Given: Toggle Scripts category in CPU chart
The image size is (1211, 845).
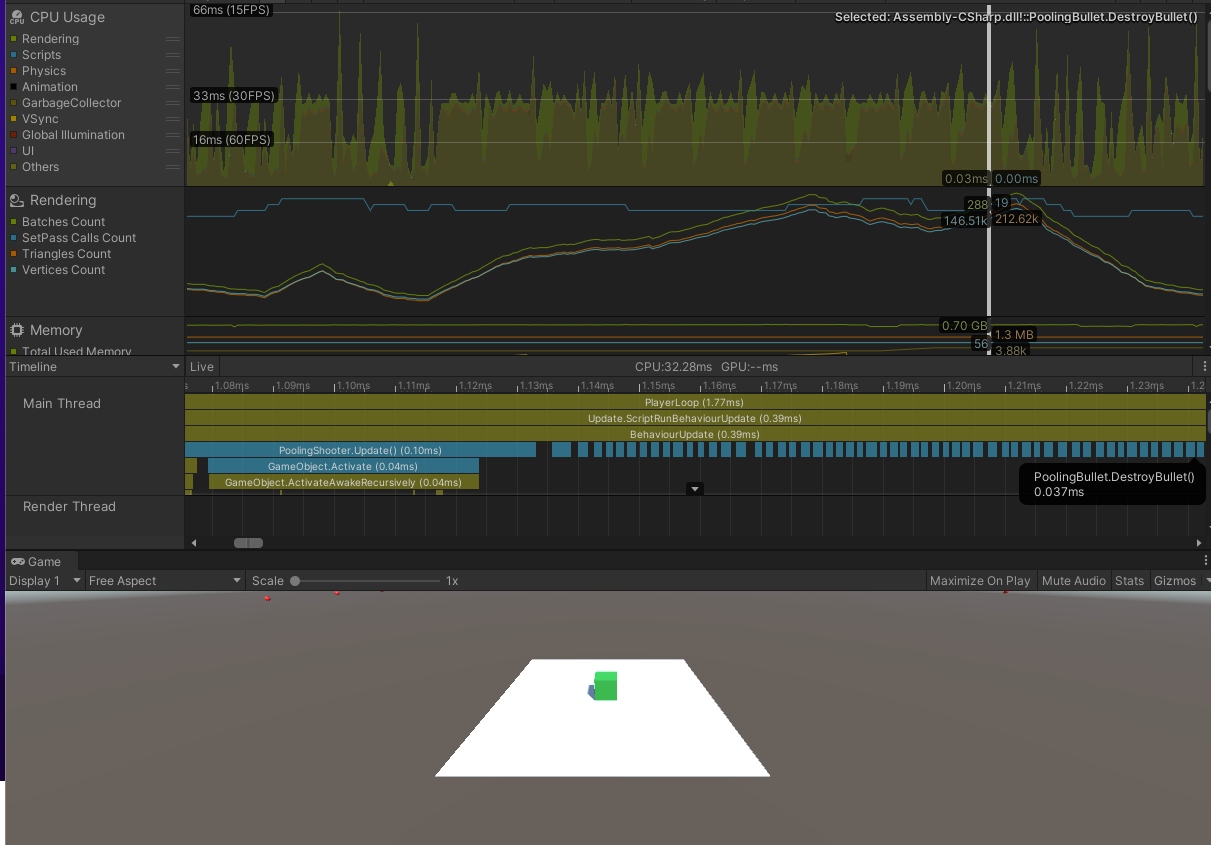Looking at the screenshot, I should click(13, 55).
